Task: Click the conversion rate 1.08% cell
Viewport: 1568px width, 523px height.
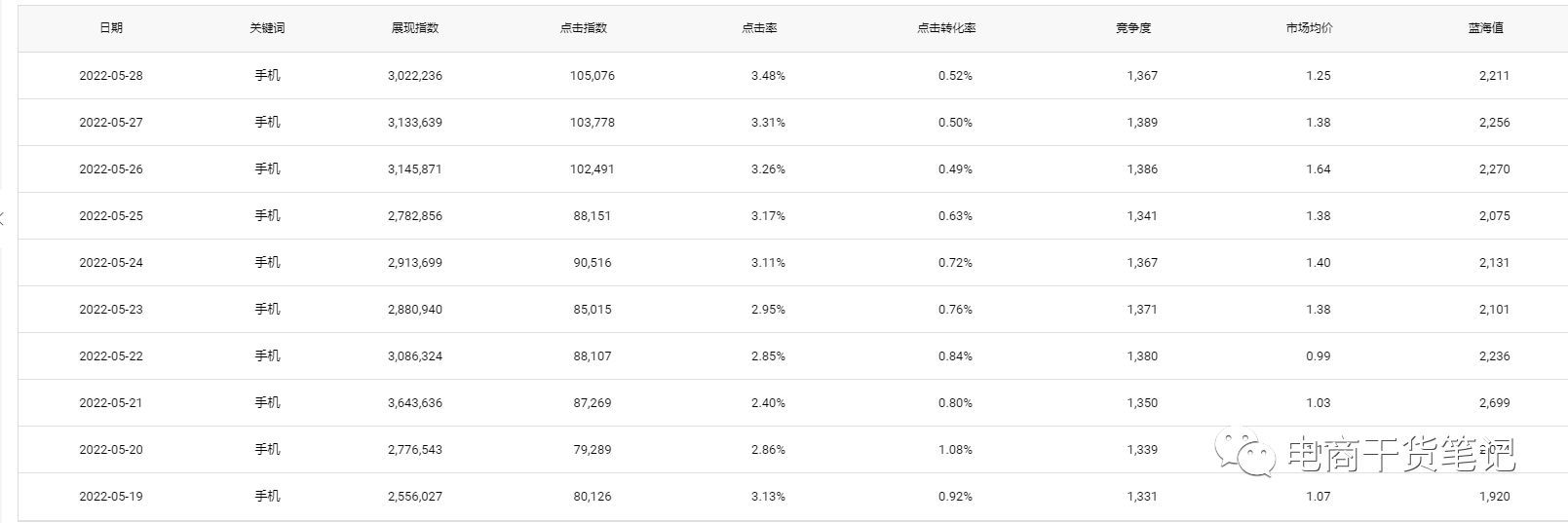Action: tap(955, 450)
